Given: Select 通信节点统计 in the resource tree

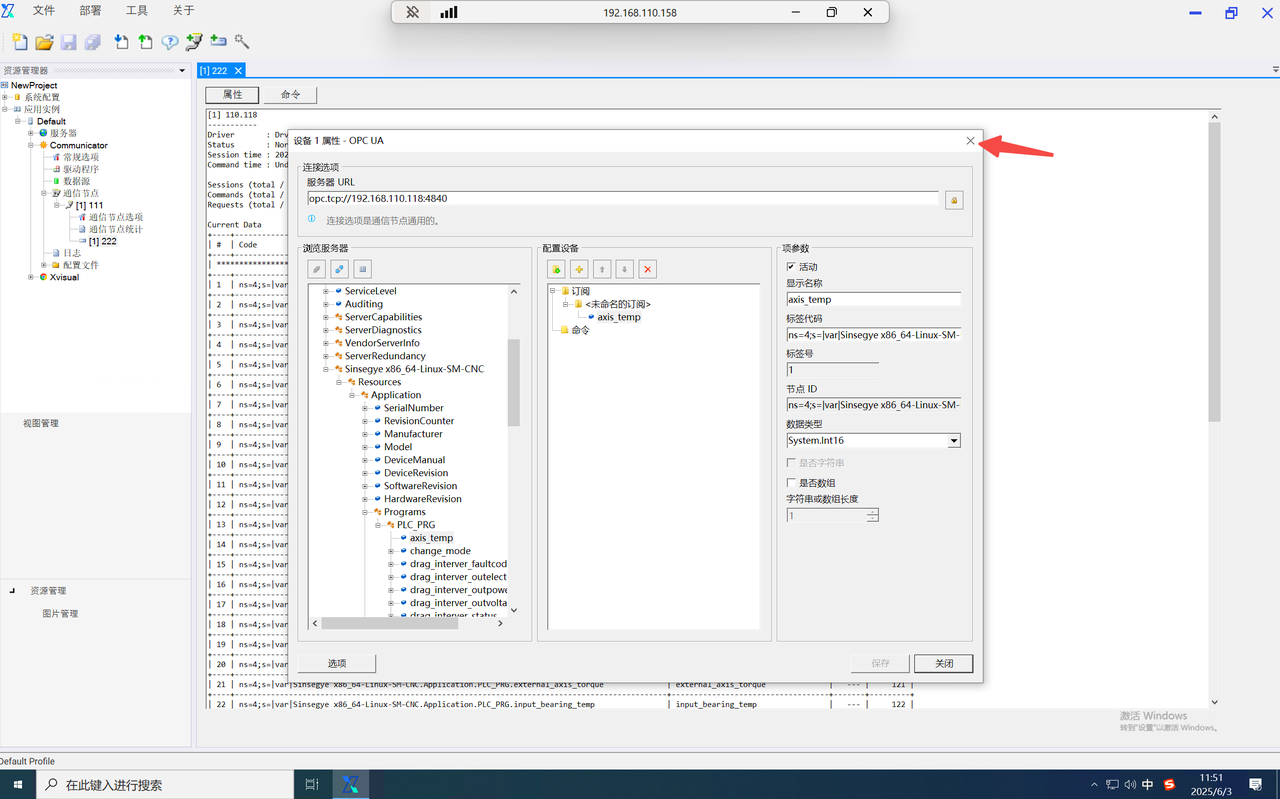Looking at the screenshot, I should pyautogui.click(x=115, y=229).
